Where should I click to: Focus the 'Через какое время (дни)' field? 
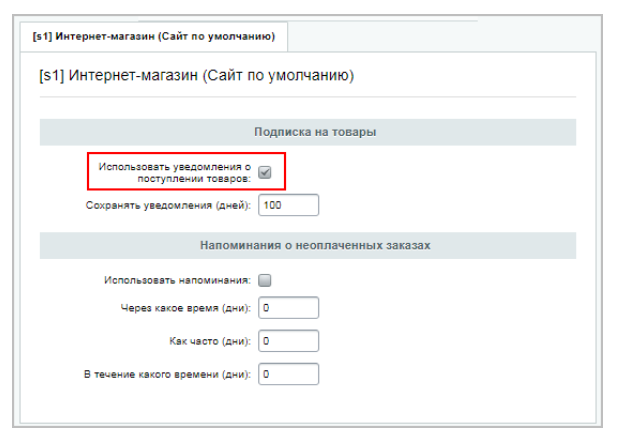click(288, 307)
